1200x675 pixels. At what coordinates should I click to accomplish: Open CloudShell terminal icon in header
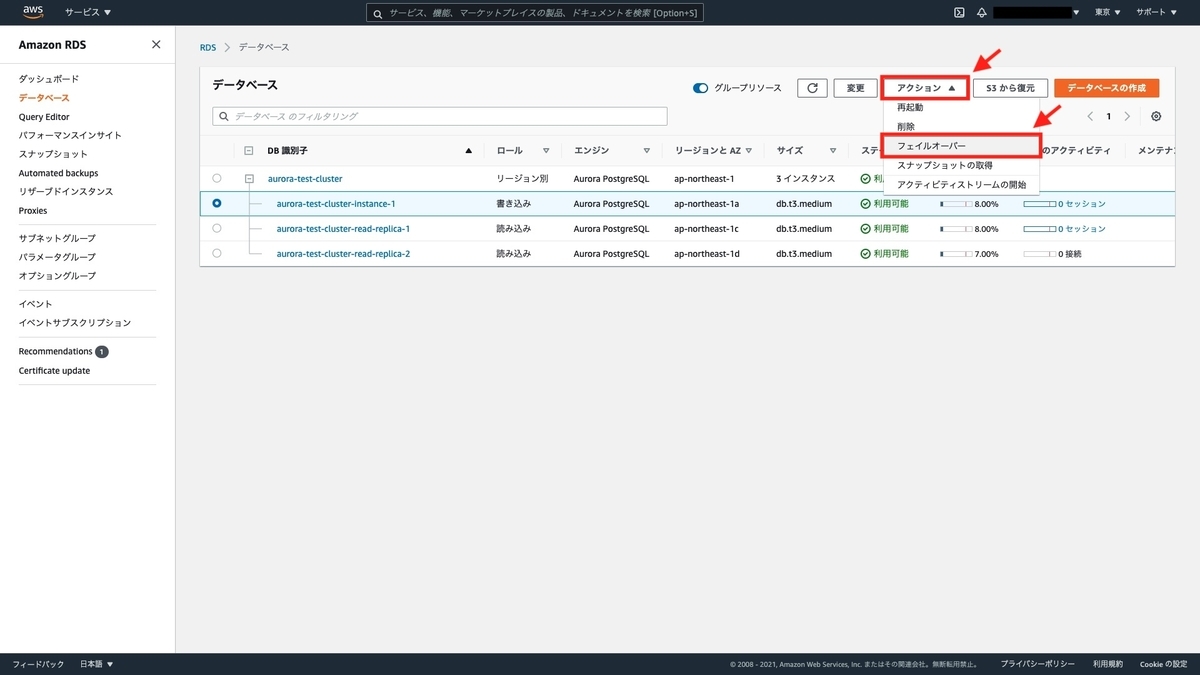(959, 12)
